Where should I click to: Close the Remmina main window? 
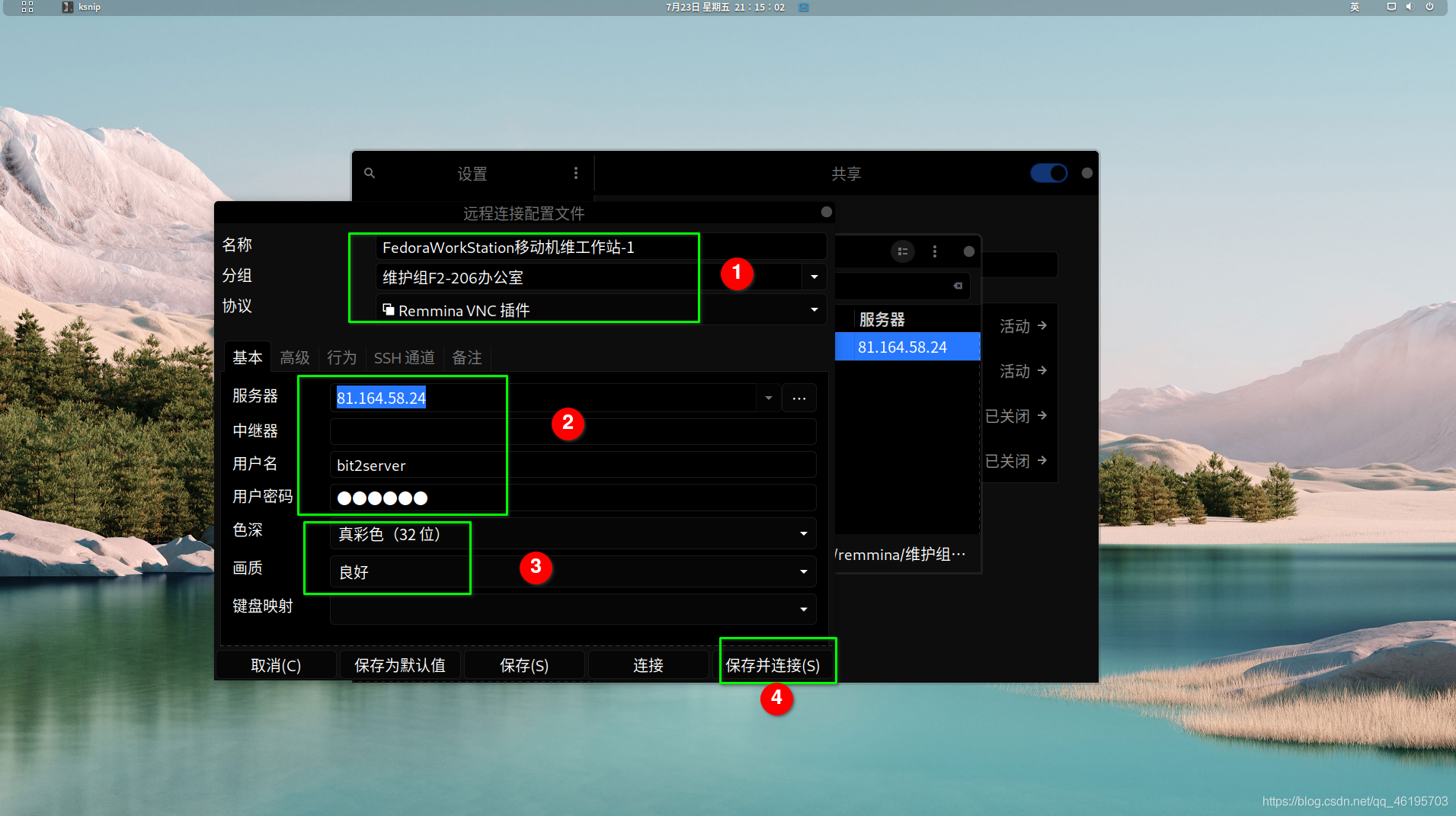[x=969, y=251]
